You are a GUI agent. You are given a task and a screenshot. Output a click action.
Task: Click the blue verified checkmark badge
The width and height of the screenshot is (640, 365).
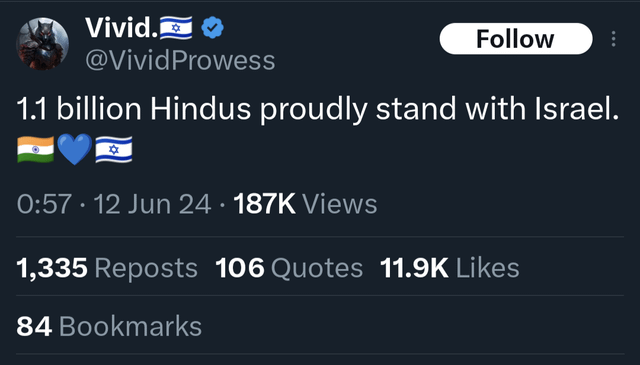click(x=212, y=27)
